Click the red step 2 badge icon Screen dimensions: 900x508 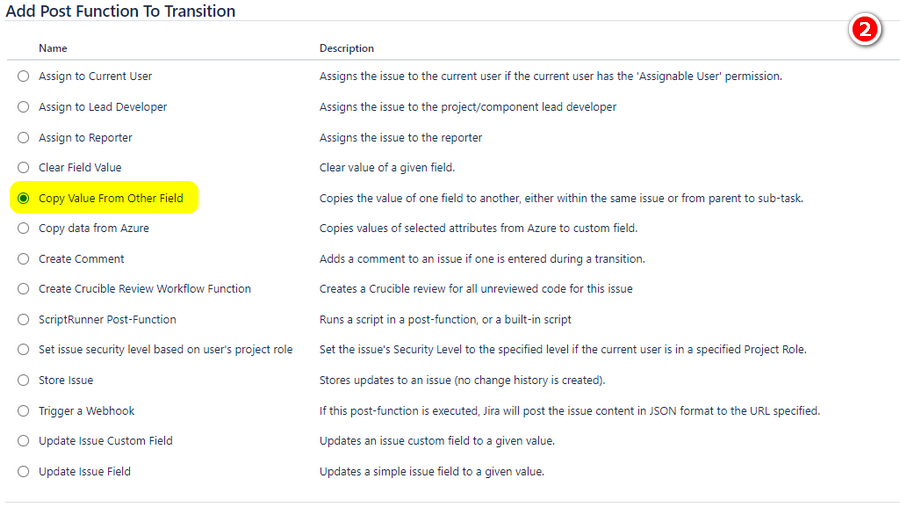point(865,29)
